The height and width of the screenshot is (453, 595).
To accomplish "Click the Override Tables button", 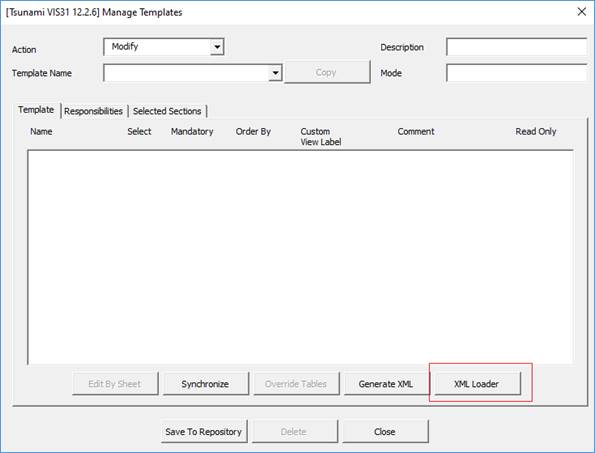I will [296, 384].
